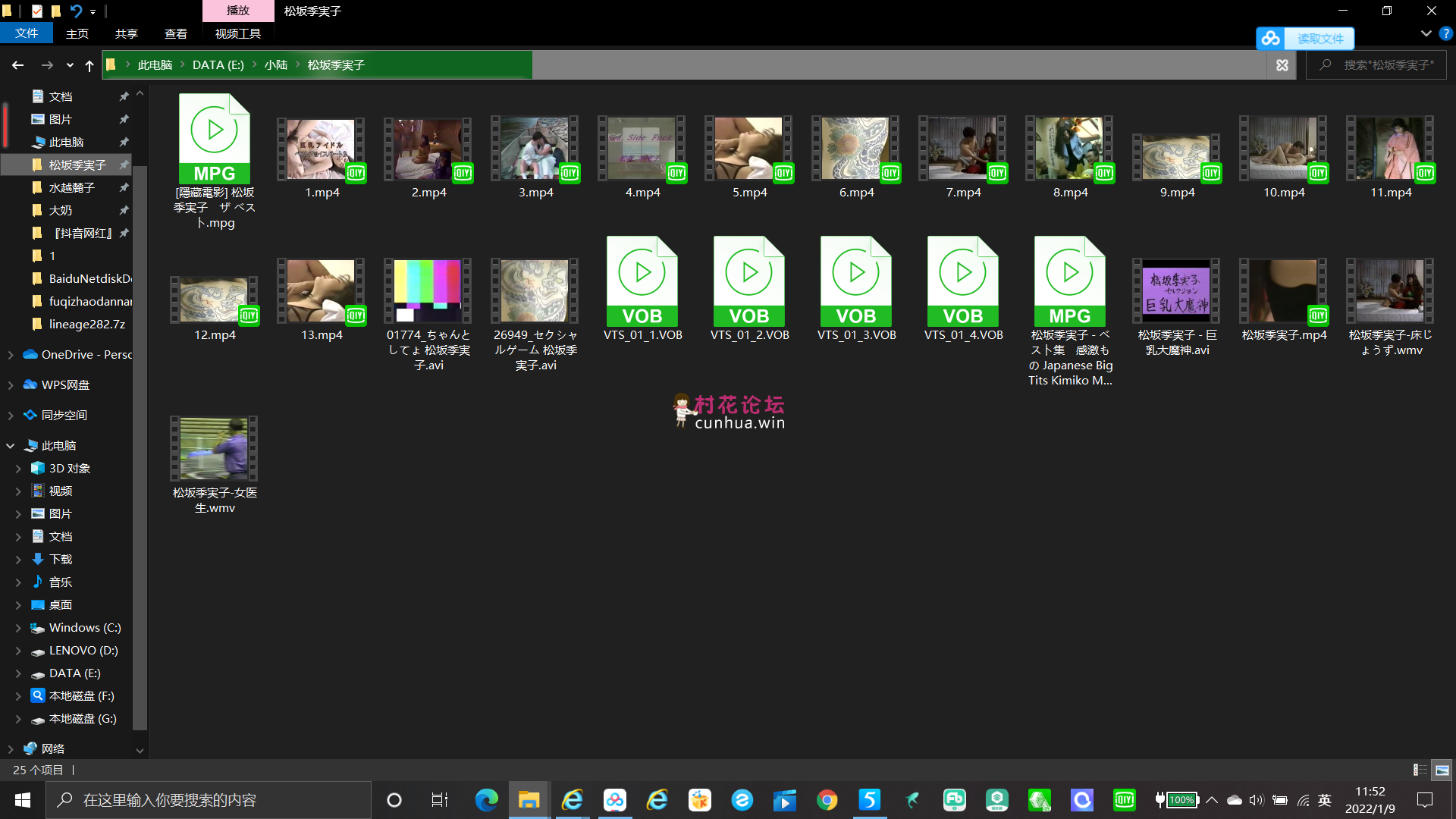Click the undo icon in title bar
The image size is (1456, 819).
(76, 11)
